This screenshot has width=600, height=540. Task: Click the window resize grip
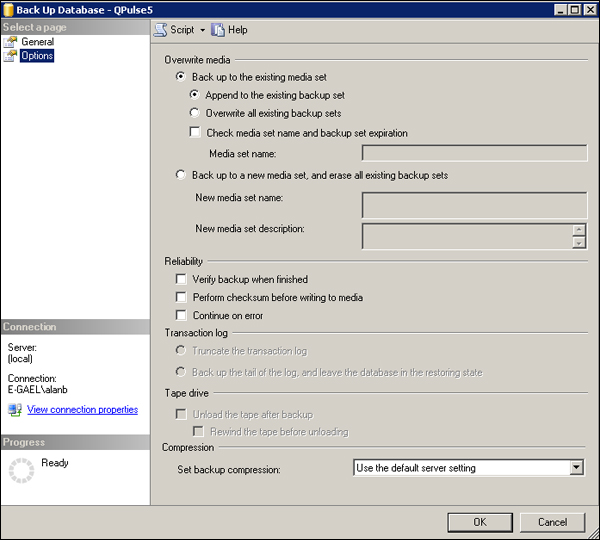click(593, 533)
